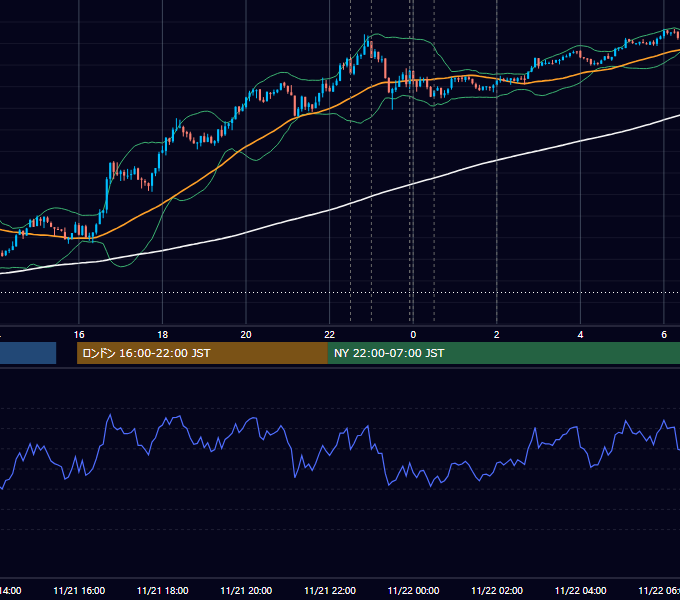This screenshot has width=680, height=600.
Task: Click the 11/22 00:00 date label
Action: (x=413, y=591)
